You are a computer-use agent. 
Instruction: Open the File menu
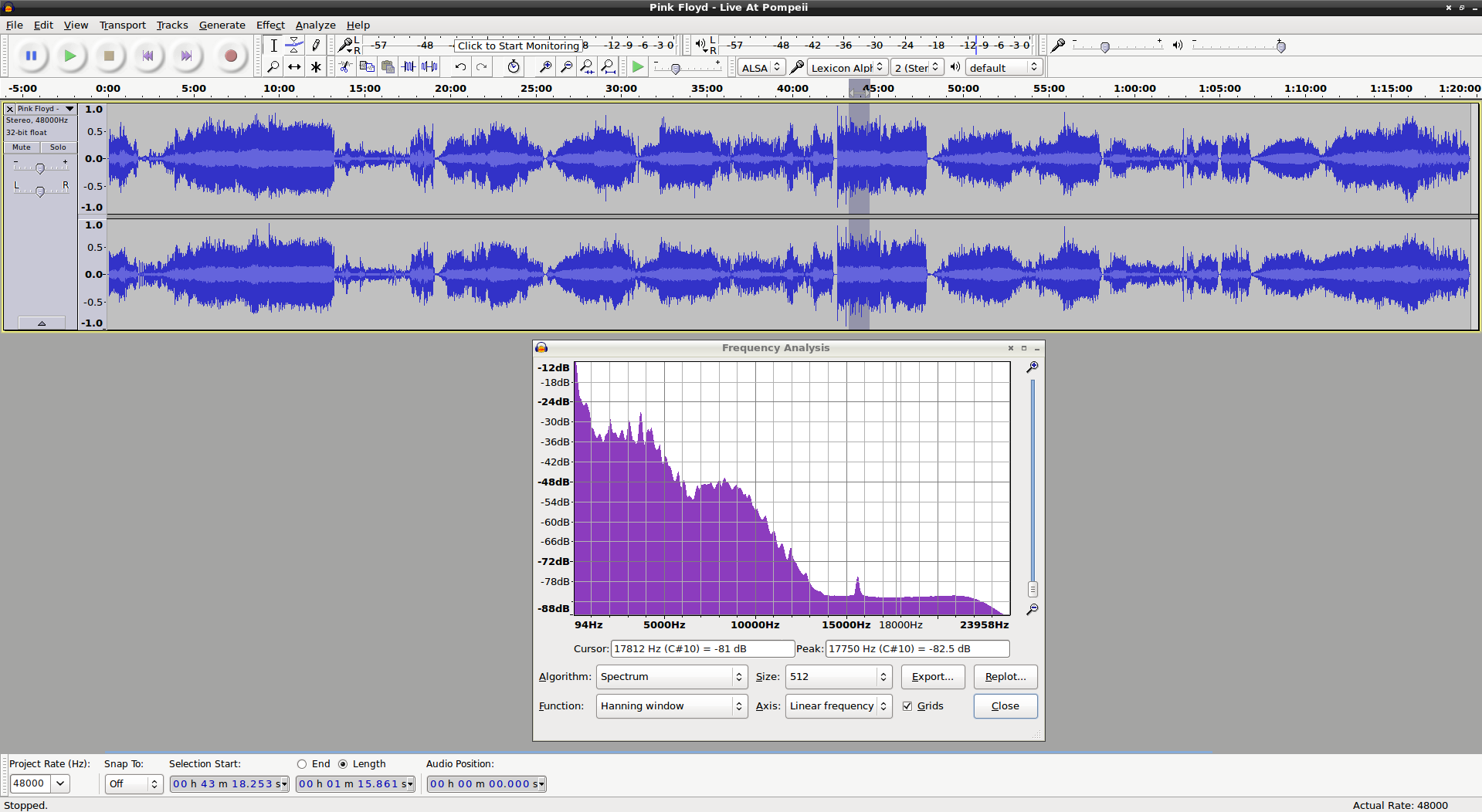[x=15, y=25]
